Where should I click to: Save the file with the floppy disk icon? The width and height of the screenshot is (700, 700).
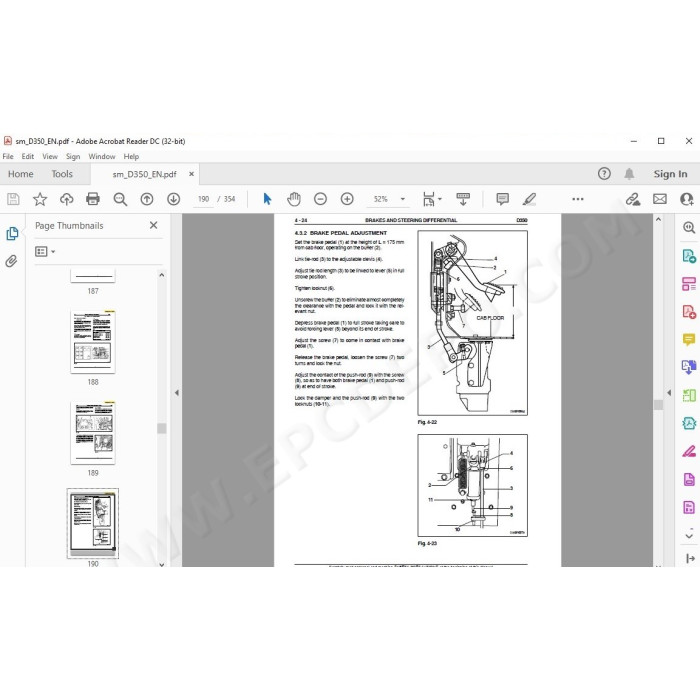pos(13,199)
